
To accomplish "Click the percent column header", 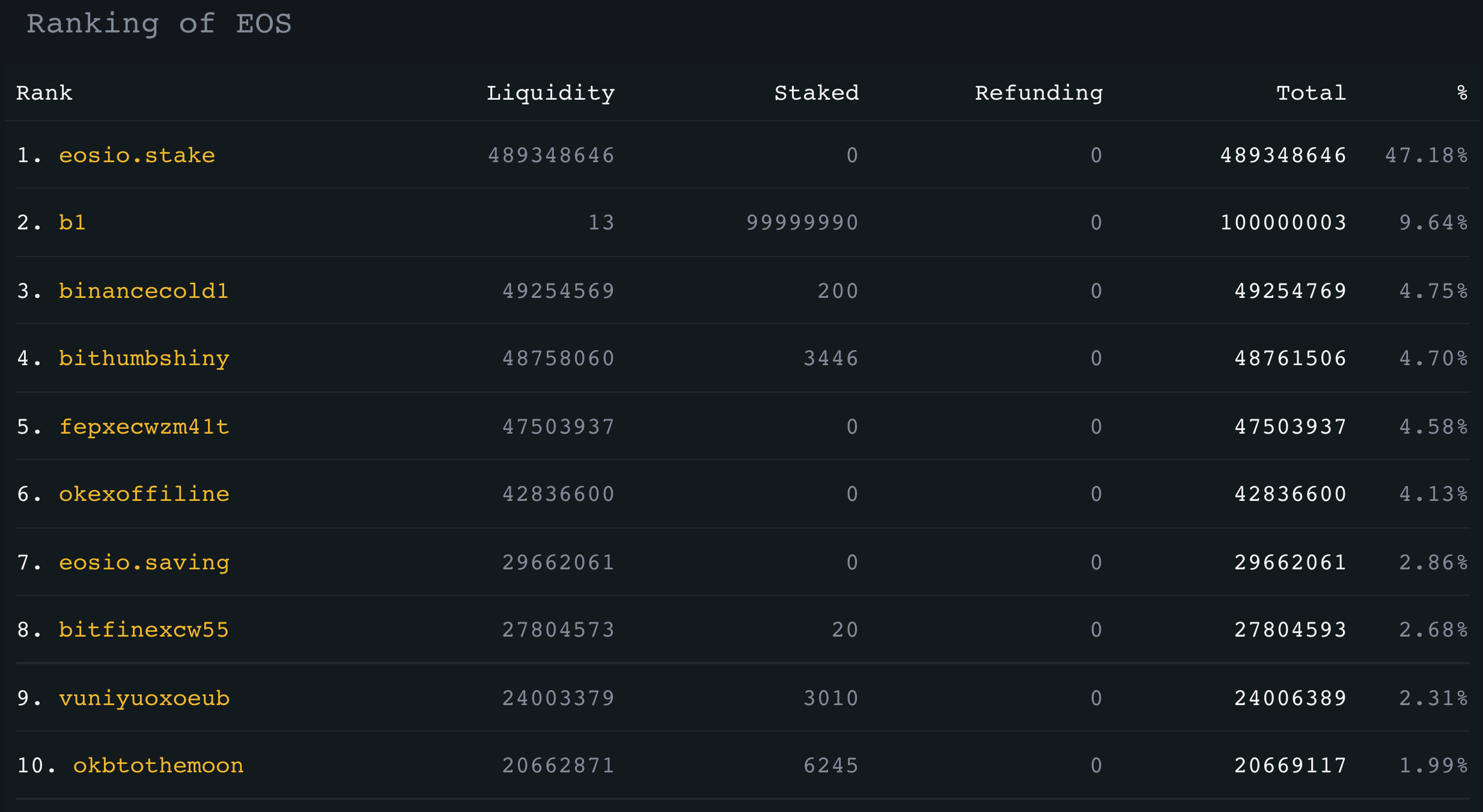I will [x=1462, y=92].
